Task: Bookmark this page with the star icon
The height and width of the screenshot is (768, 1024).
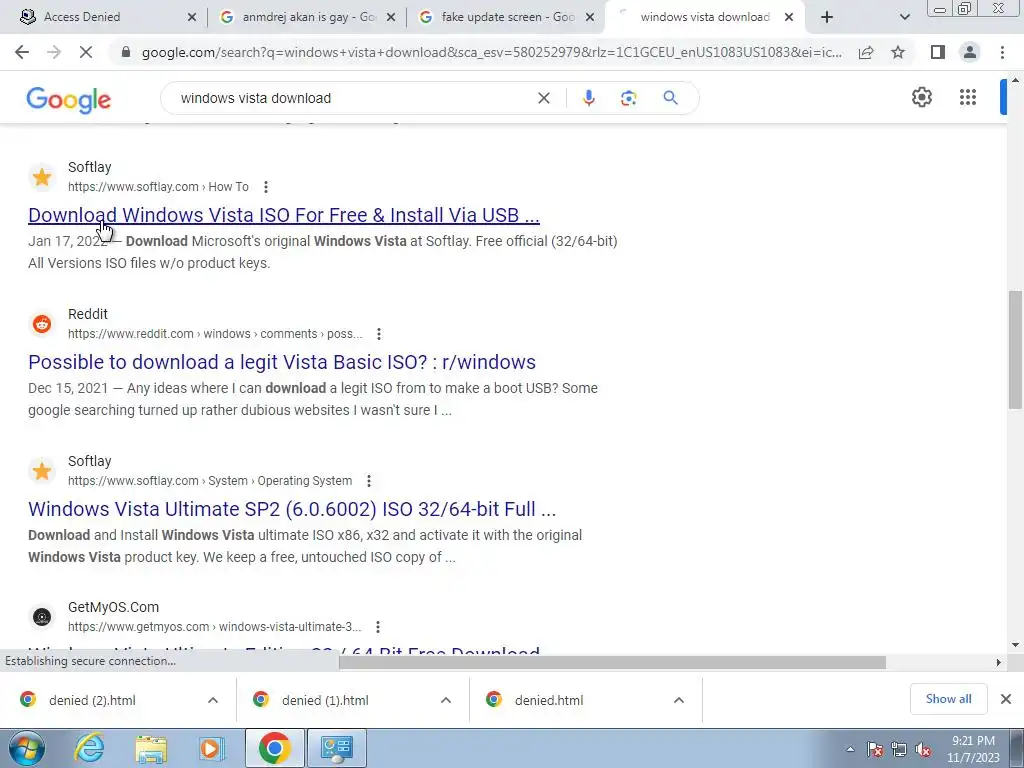Action: pyautogui.click(x=898, y=52)
